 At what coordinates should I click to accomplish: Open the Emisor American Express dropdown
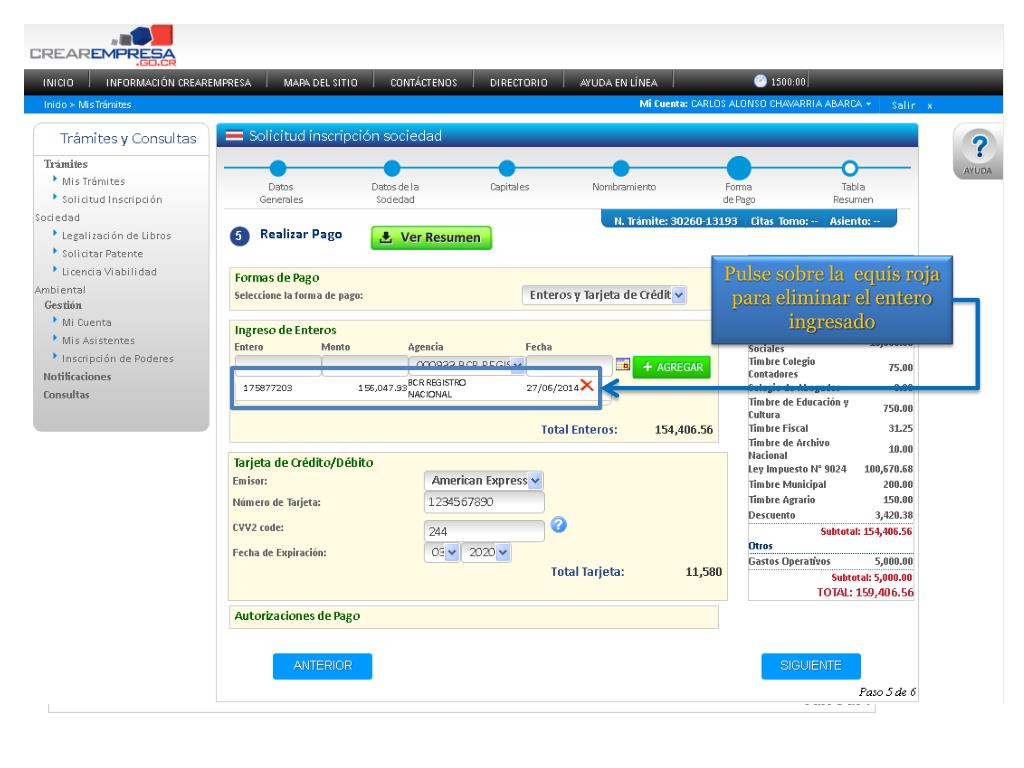point(483,481)
